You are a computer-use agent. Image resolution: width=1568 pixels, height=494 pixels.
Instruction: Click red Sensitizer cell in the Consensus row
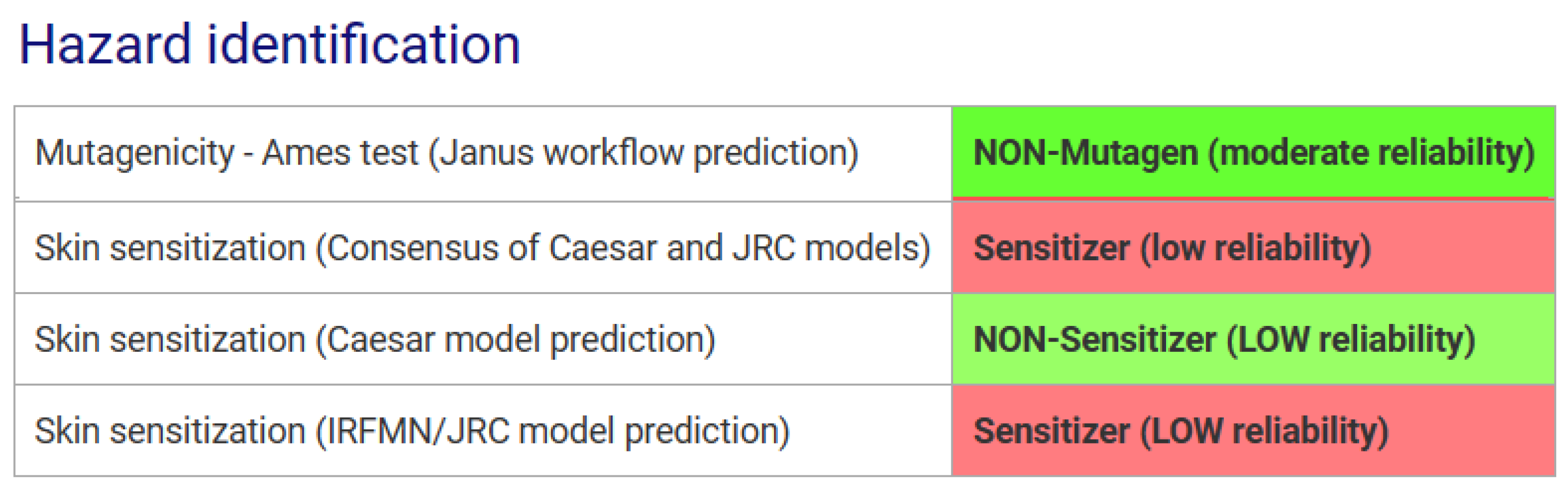(1253, 247)
